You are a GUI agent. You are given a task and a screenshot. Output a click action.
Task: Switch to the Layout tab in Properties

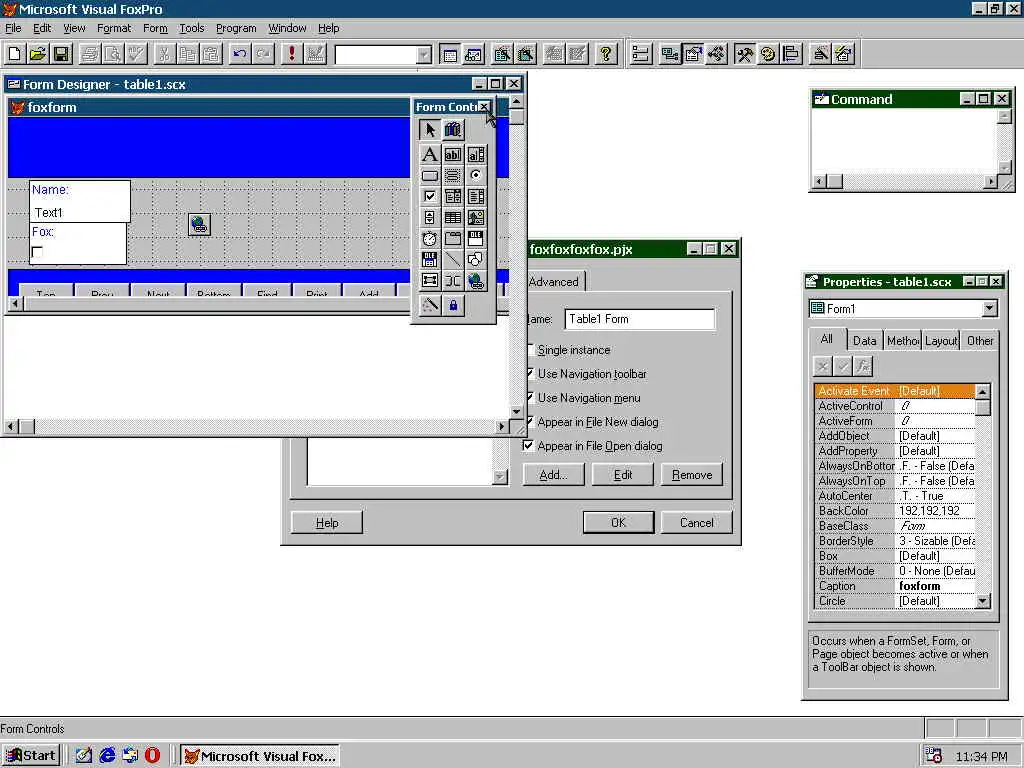point(940,340)
